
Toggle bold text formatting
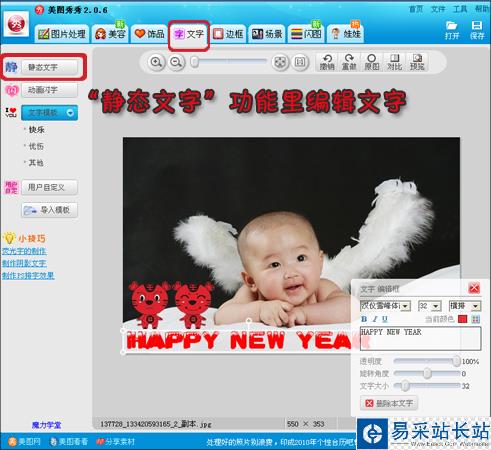364,319
